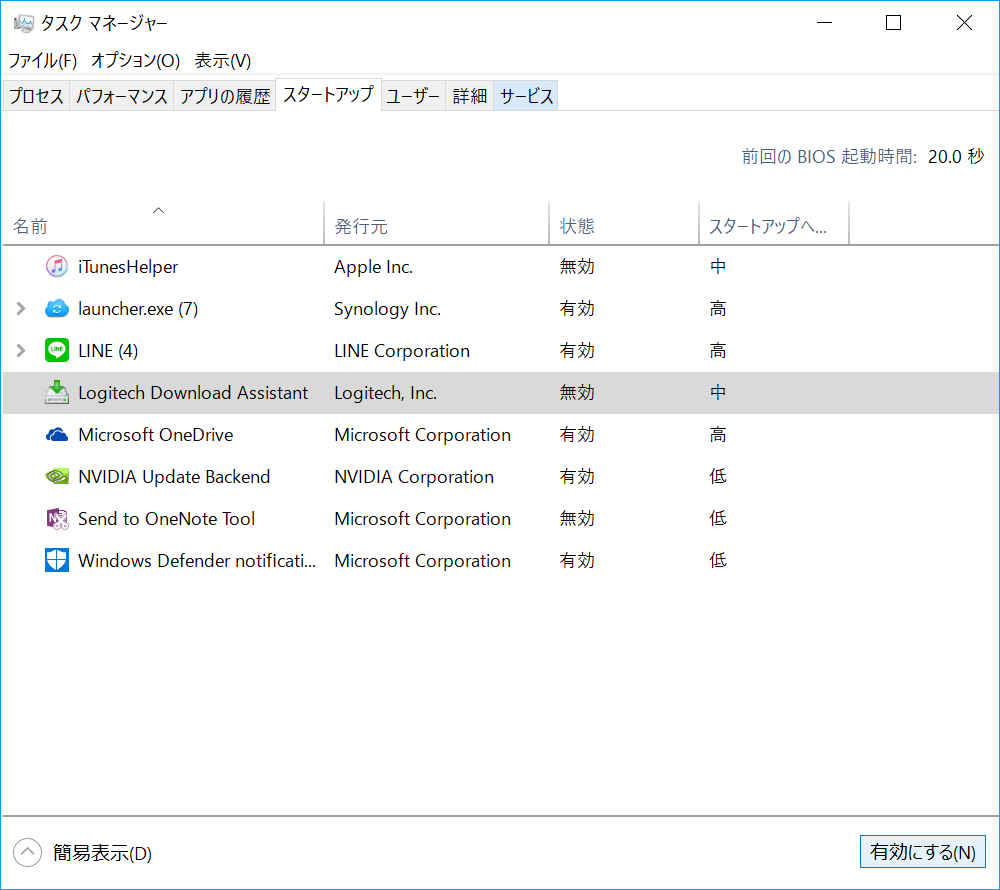The height and width of the screenshot is (890, 1000).
Task: Switch to the アプリの履歴 tab
Action: coord(224,96)
